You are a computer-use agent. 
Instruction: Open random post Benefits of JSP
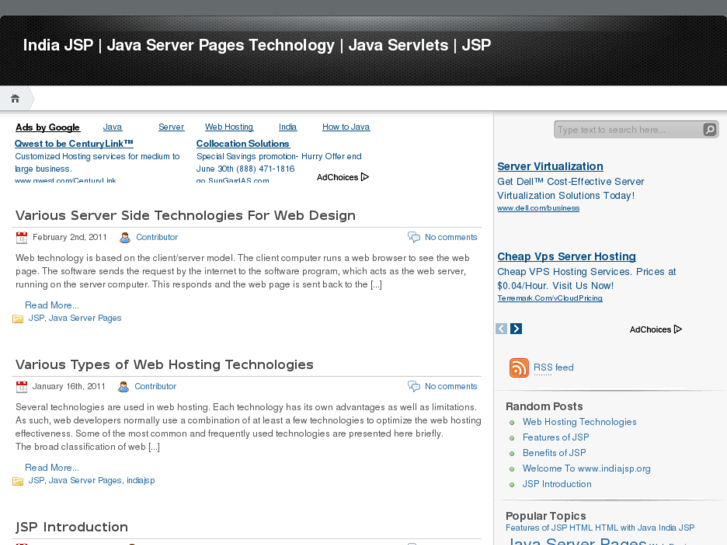pos(554,453)
